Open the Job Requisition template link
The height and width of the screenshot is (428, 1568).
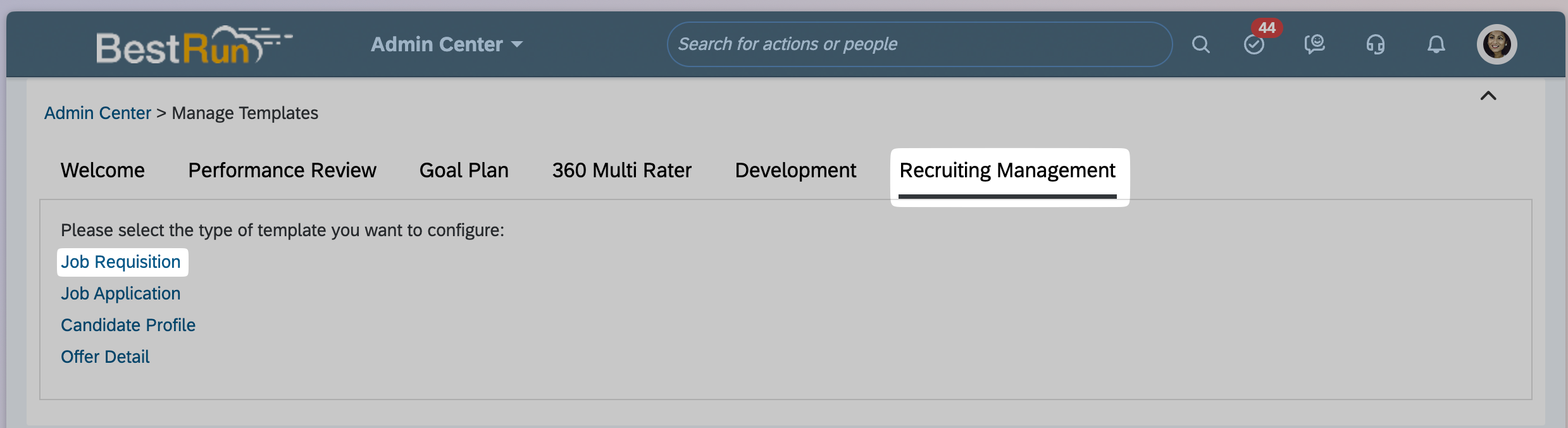121,262
